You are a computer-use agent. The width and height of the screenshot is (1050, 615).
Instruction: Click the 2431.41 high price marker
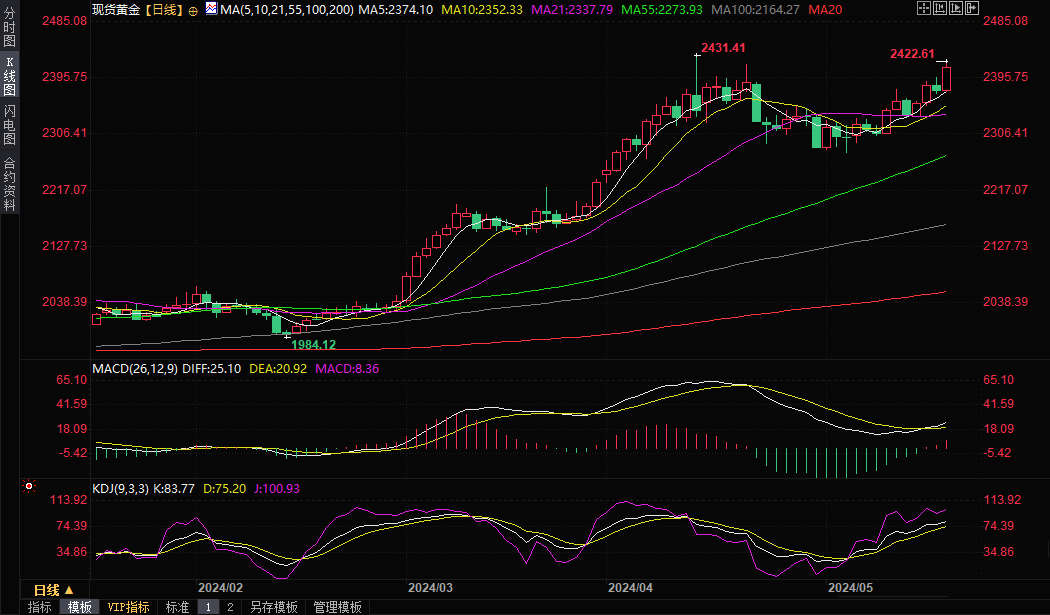(723, 48)
